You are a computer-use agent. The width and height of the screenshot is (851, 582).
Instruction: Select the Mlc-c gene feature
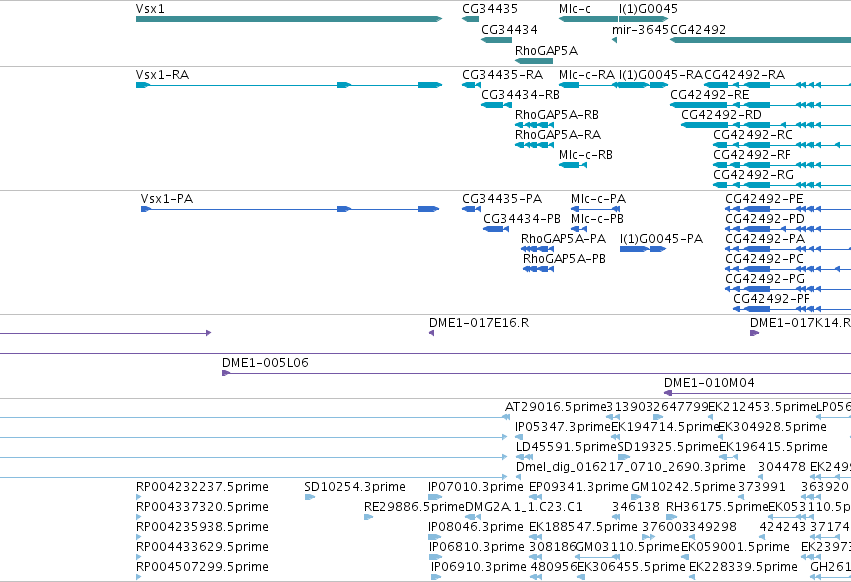pyautogui.click(x=588, y=19)
